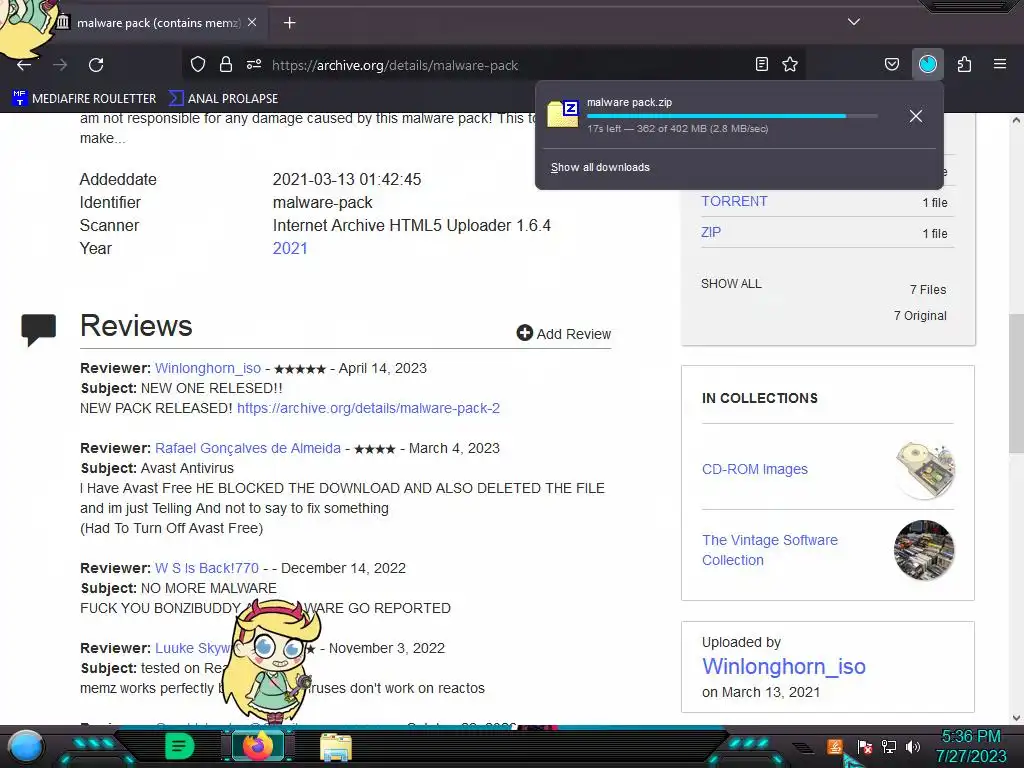
Task: Click the Reviews speech bubble icon
Action: tap(39, 329)
